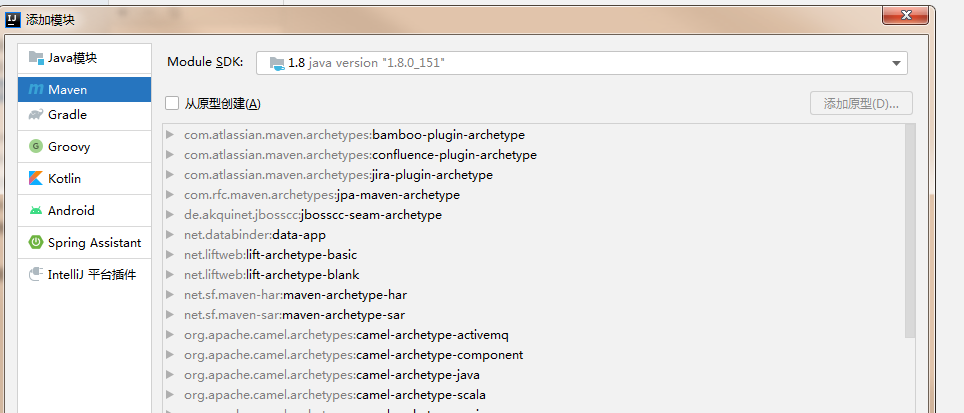Viewport: 964px width, 413px height.
Task: Select camel-archetype-scala row text
Action: point(335,395)
